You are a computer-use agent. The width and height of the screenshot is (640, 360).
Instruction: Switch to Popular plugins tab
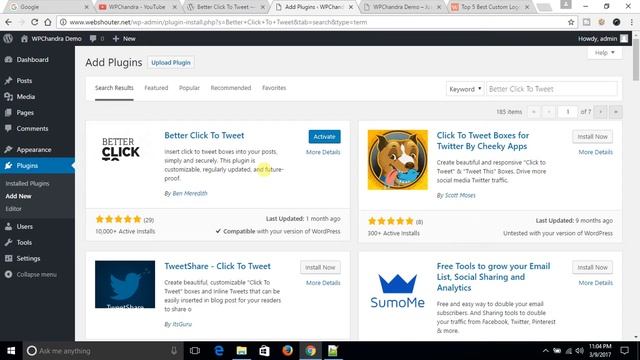click(189, 88)
